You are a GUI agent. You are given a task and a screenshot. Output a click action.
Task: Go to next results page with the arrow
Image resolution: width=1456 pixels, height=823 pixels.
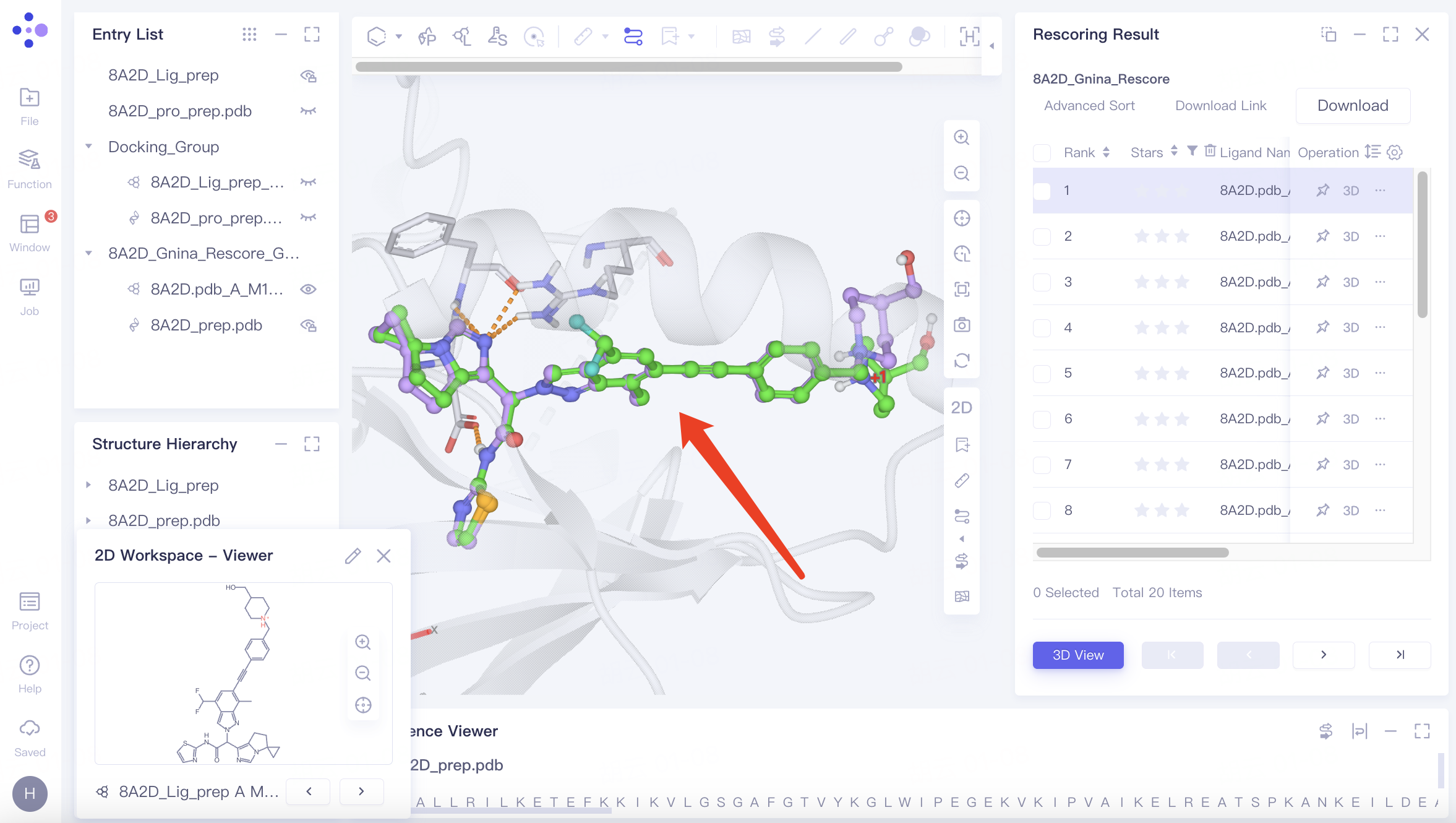(1323, 655)
